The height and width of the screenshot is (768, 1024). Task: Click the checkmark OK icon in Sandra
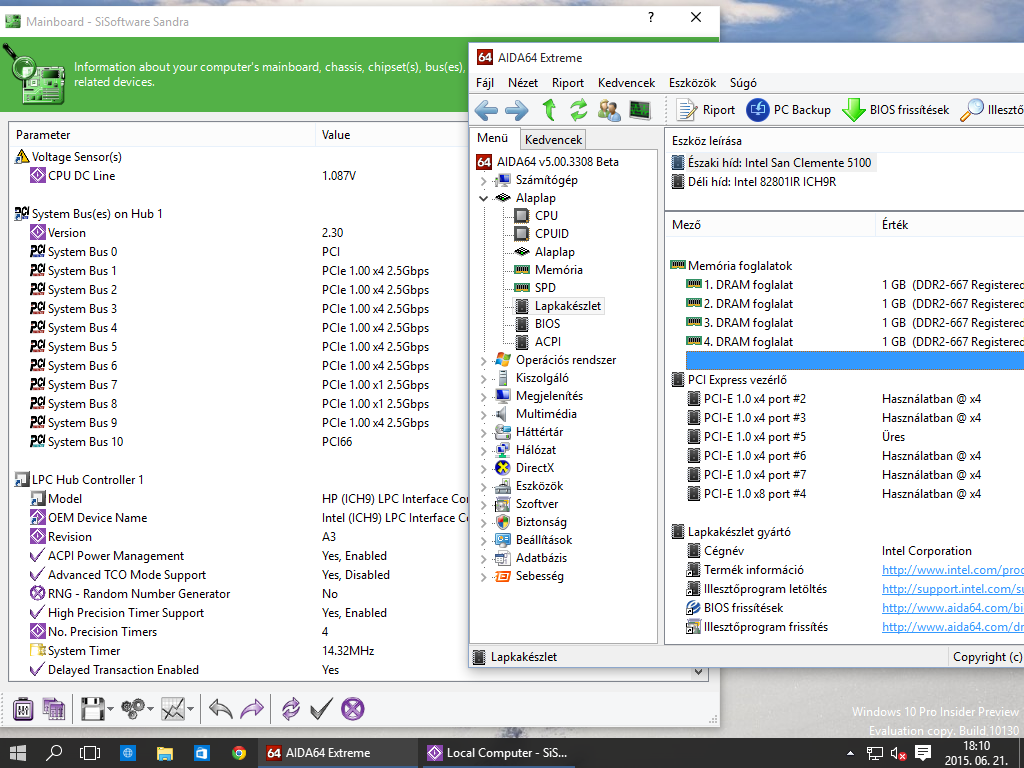pyautogui.click(x=321, y=709)
